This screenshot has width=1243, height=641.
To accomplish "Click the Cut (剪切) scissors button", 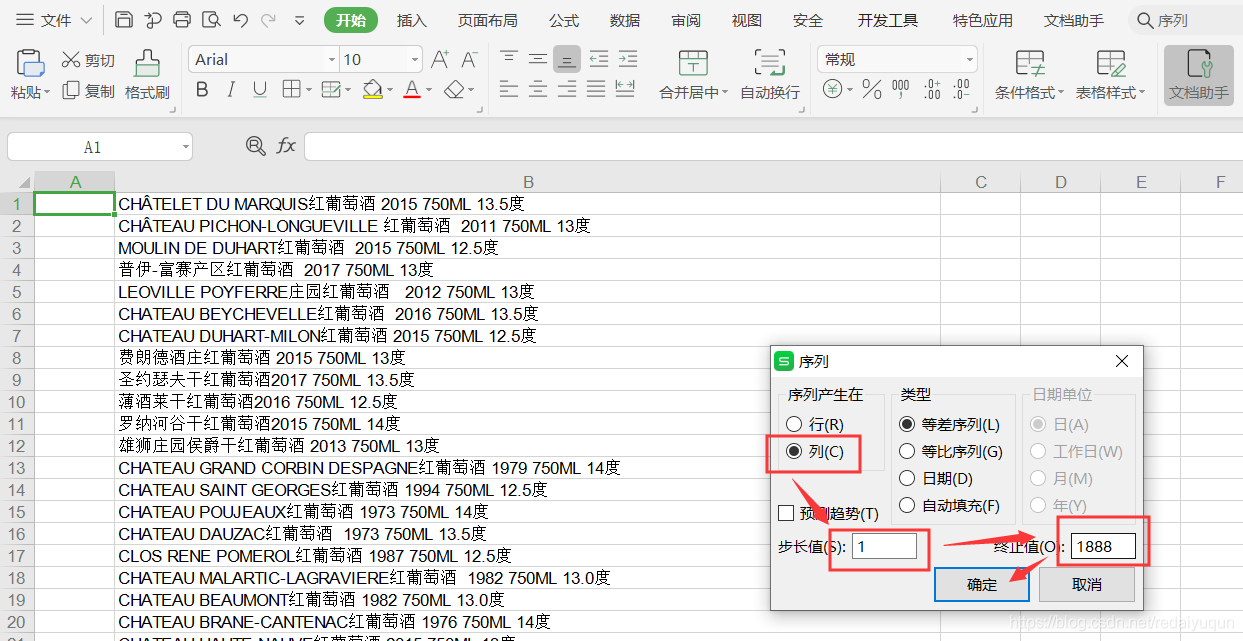I will point(88,60).
